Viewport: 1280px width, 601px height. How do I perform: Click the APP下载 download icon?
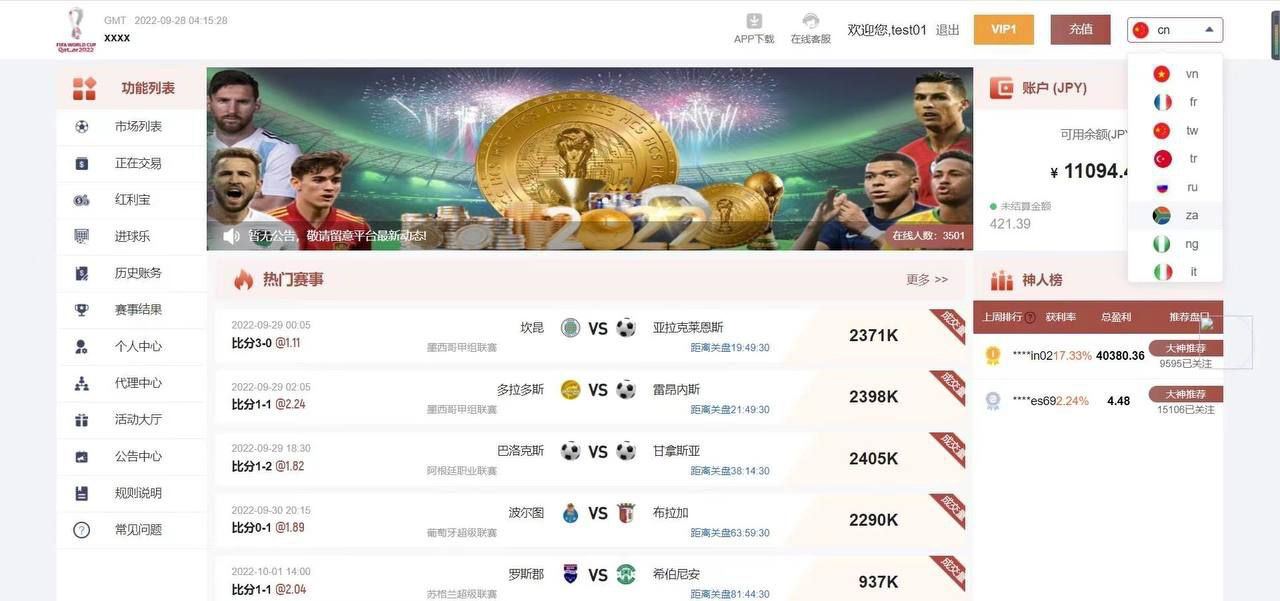pyautogui.click(x=754, y=21)
